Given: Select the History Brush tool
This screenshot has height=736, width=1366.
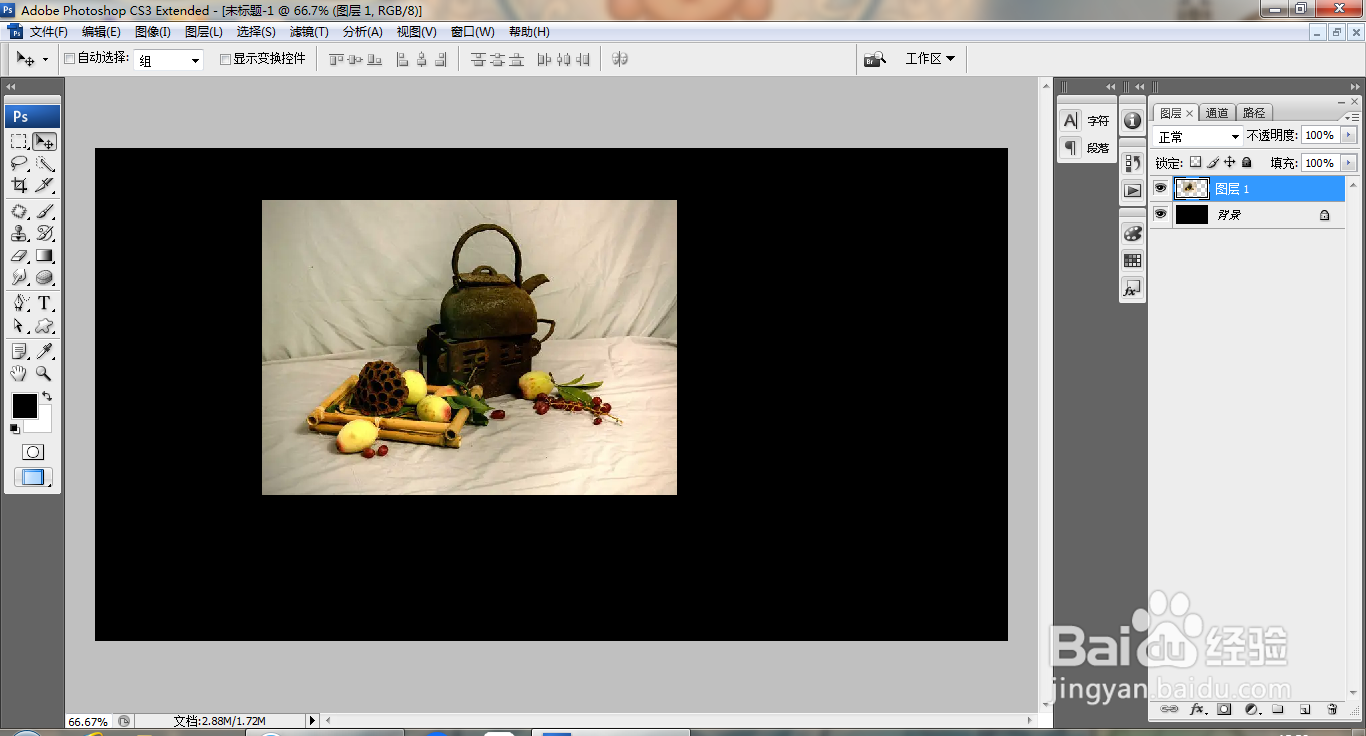Looking at the screenshot, I should click(x=45, y=234).
